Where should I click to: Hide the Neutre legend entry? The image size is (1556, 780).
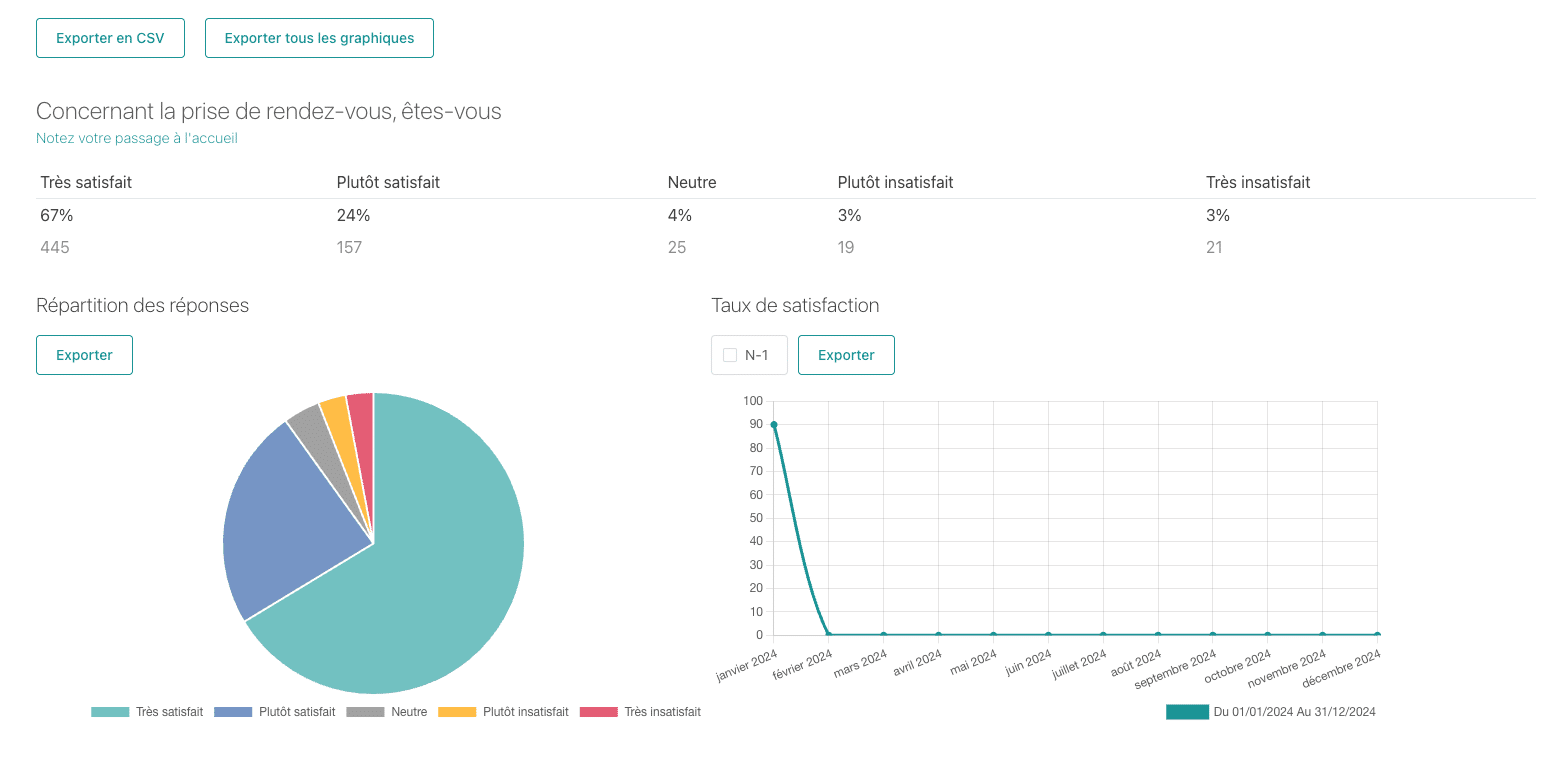click(365, 712)
